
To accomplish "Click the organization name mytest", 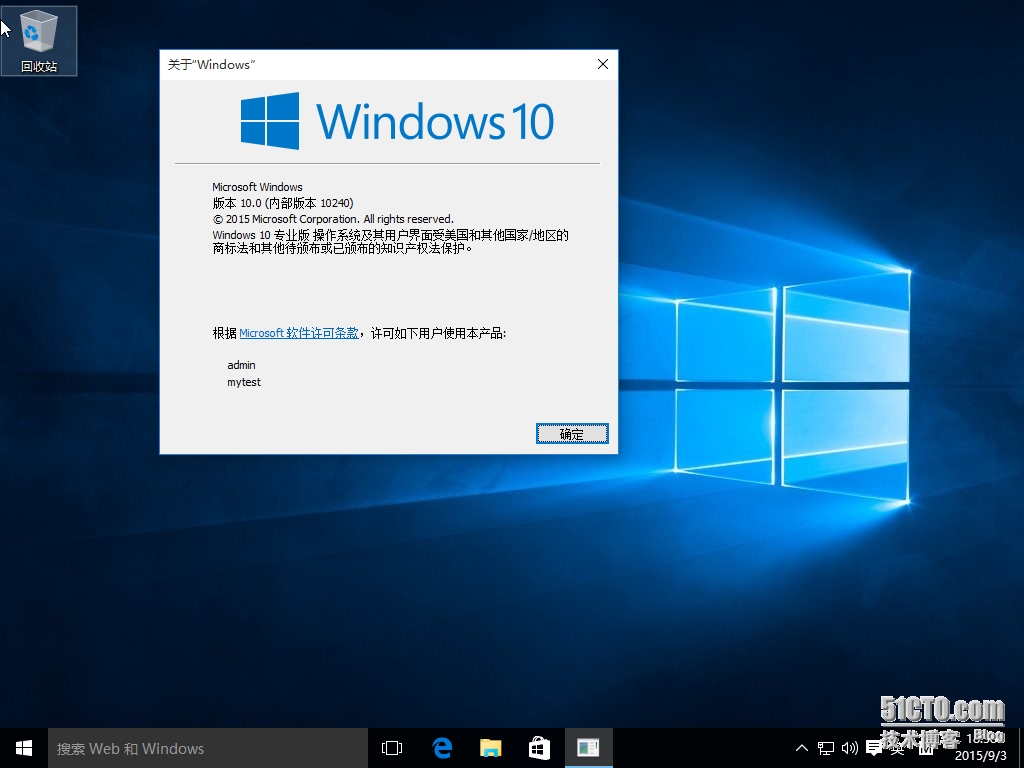I will click(x=244, y=382).
